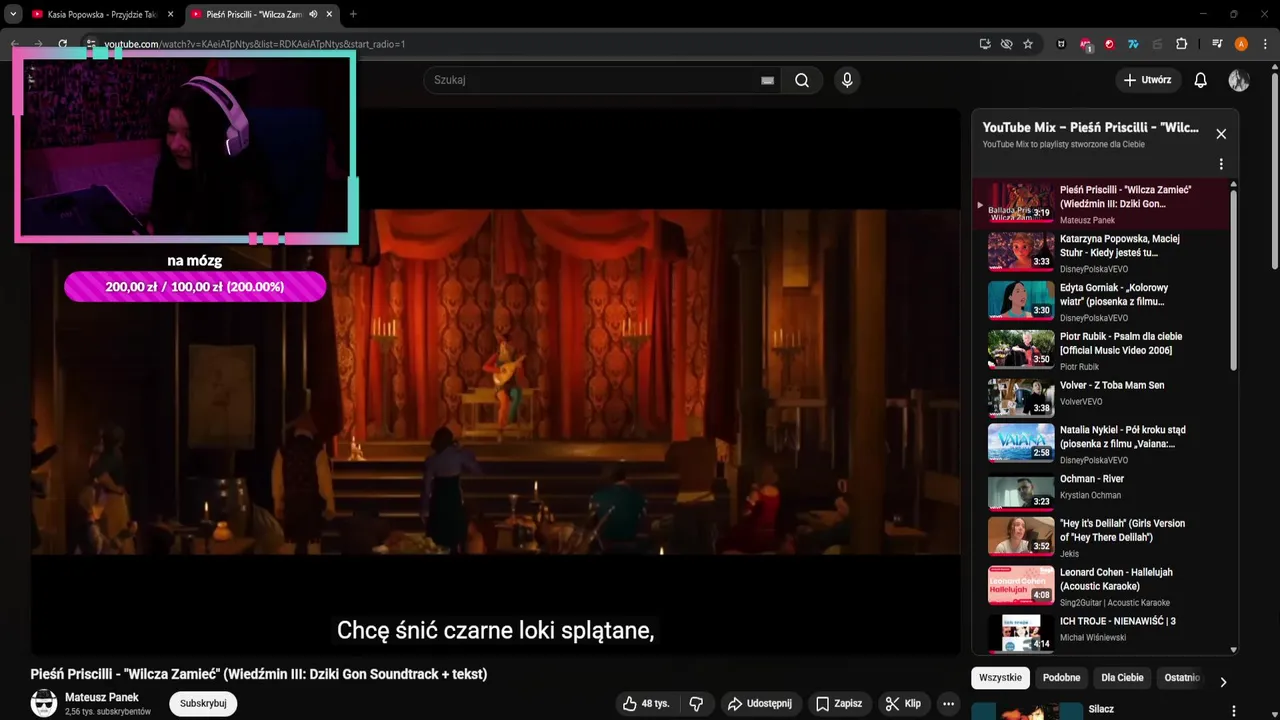Play Piotr Rubik Psalm dla ciebie
Viewport: 1280px width, 720px height.
pos(1101,351)
